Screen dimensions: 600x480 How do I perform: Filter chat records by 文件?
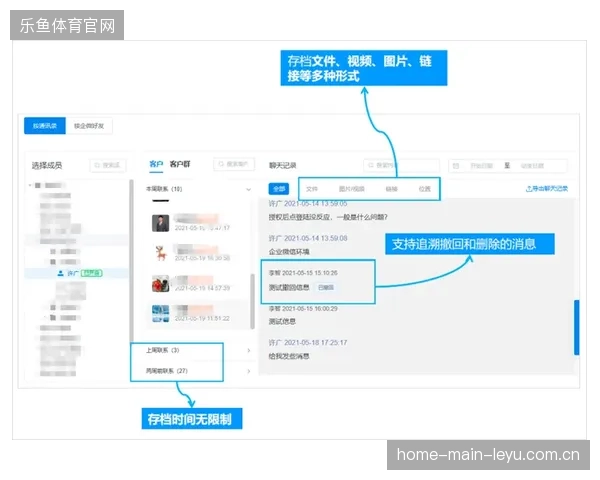pos(312,189)
